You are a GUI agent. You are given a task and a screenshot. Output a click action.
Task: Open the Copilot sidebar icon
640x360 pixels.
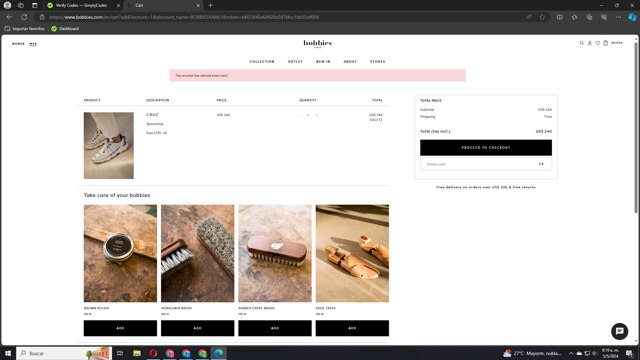click(632, 17)
